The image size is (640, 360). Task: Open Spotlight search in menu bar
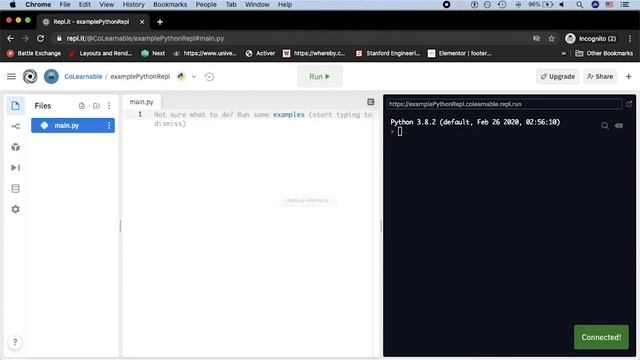[579, 4]
